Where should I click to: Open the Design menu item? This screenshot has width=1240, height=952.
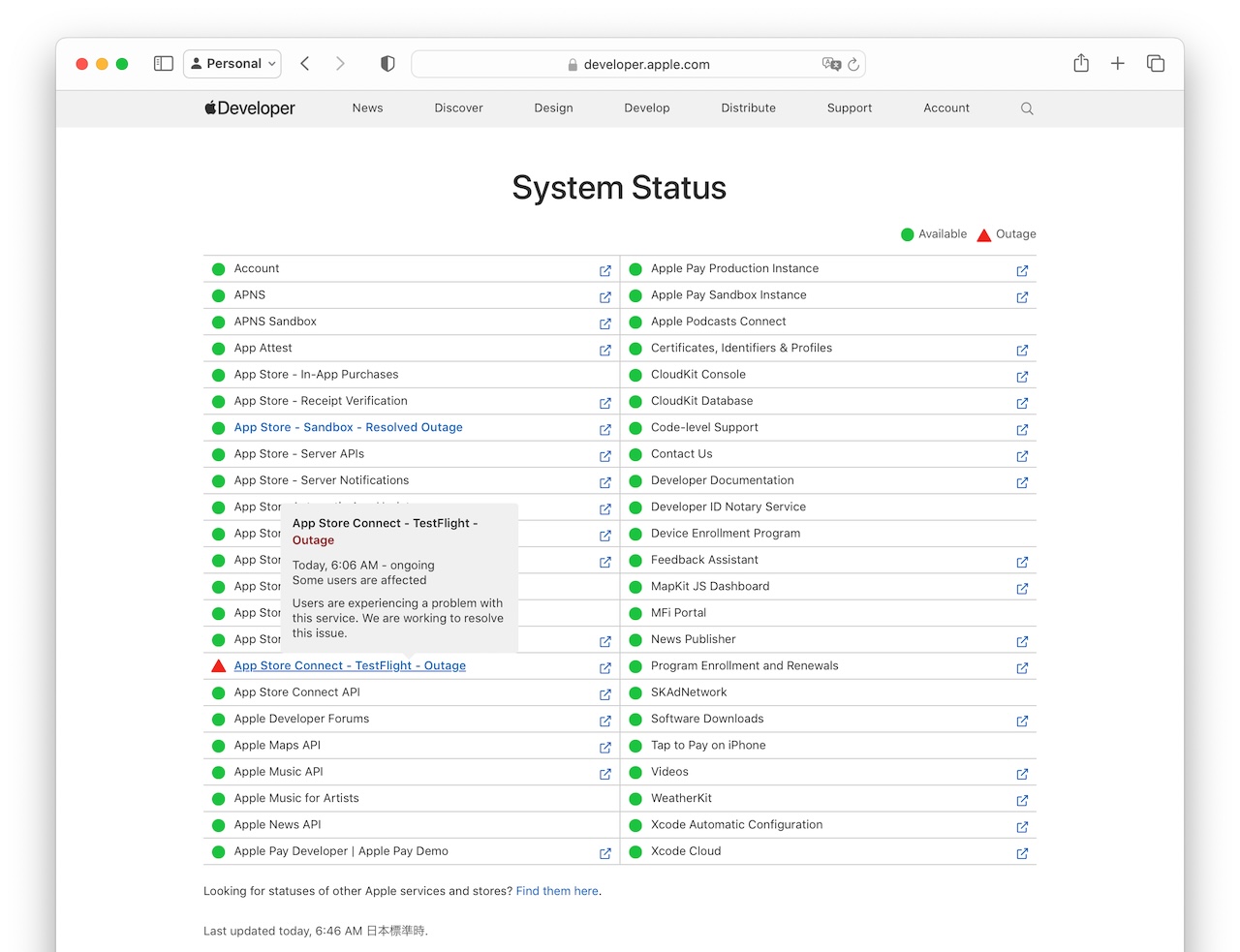pyautogui.click(x=553, y=108)
